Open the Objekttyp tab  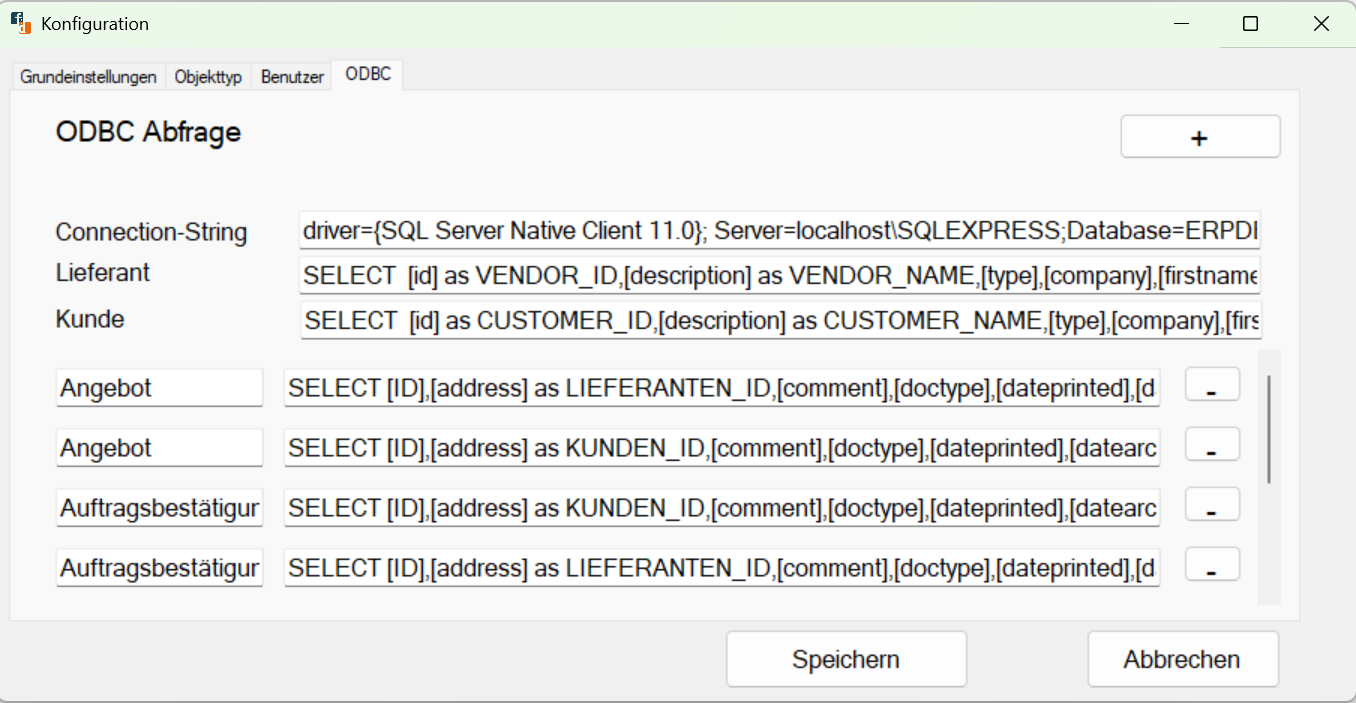pyautogui.click(x=208, y=75)
